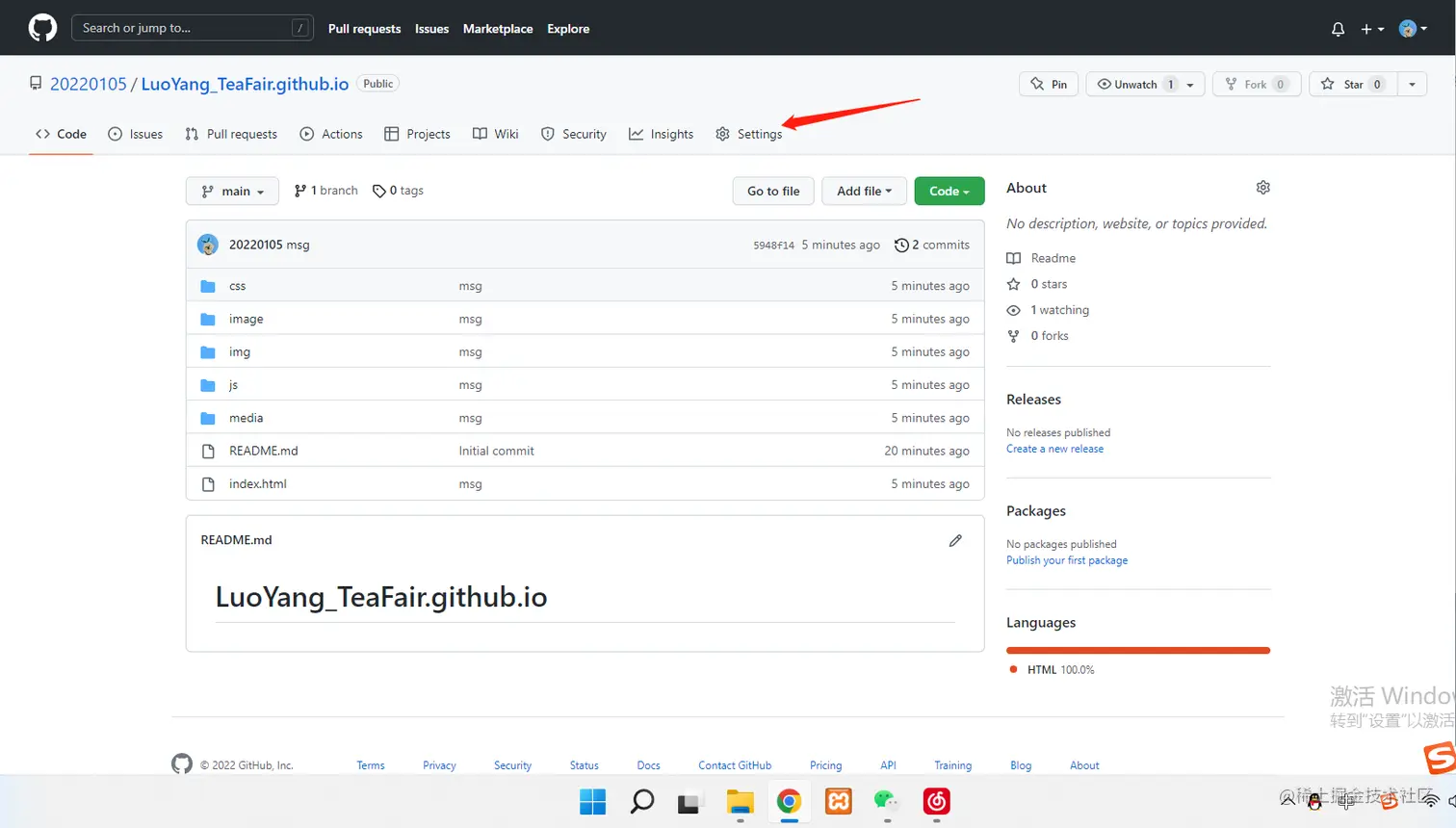Open the Projects tab
The height and width of the screenshot is (828, 1456).
(x=417, y=134)
